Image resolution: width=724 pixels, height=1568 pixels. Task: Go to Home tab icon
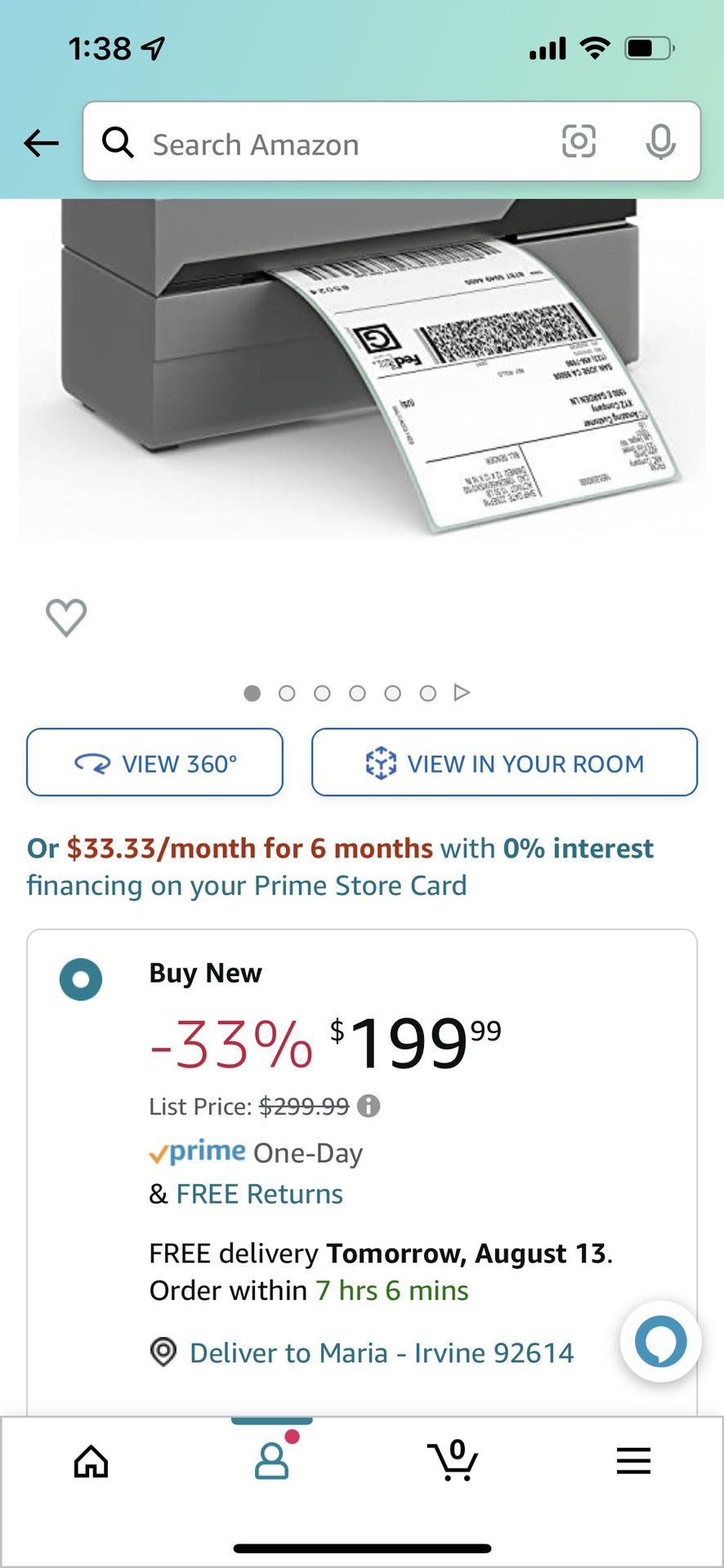91,1462
